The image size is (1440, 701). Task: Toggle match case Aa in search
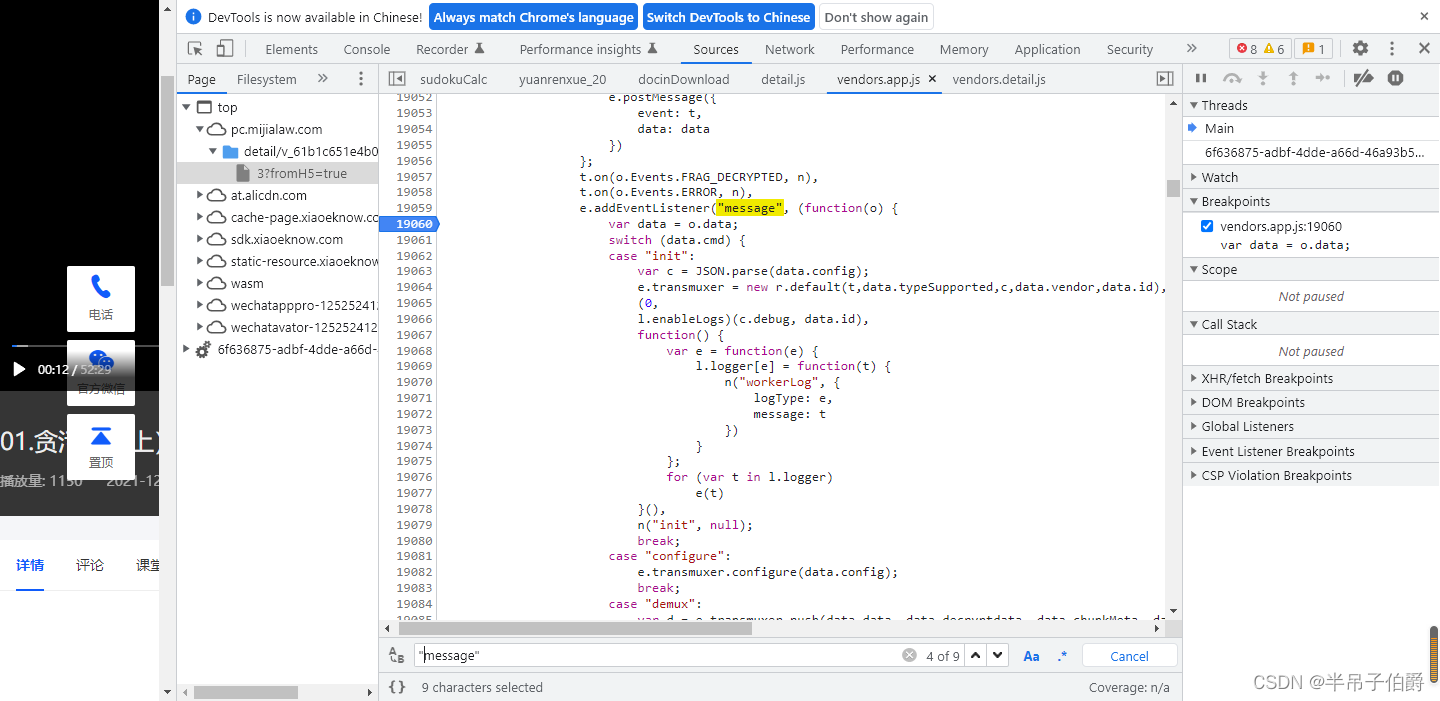pos(1031,656)
